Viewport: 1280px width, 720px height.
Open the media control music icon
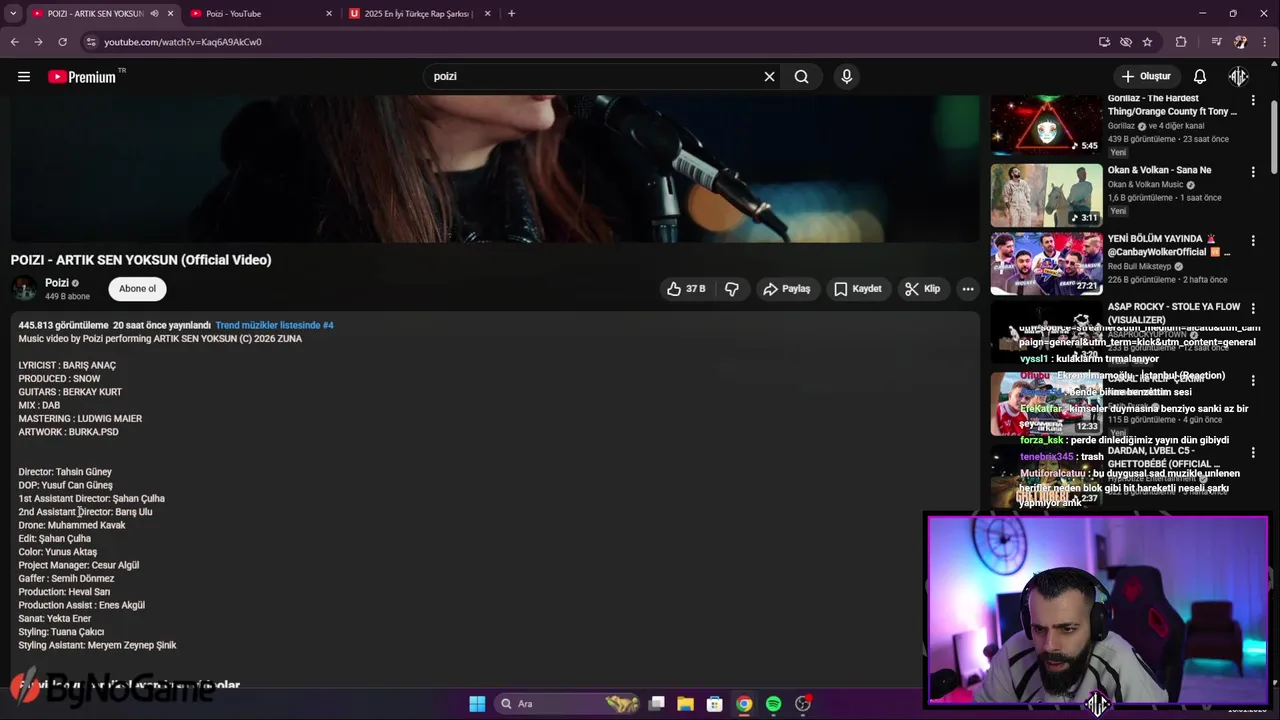click(x=1216, y=42)
